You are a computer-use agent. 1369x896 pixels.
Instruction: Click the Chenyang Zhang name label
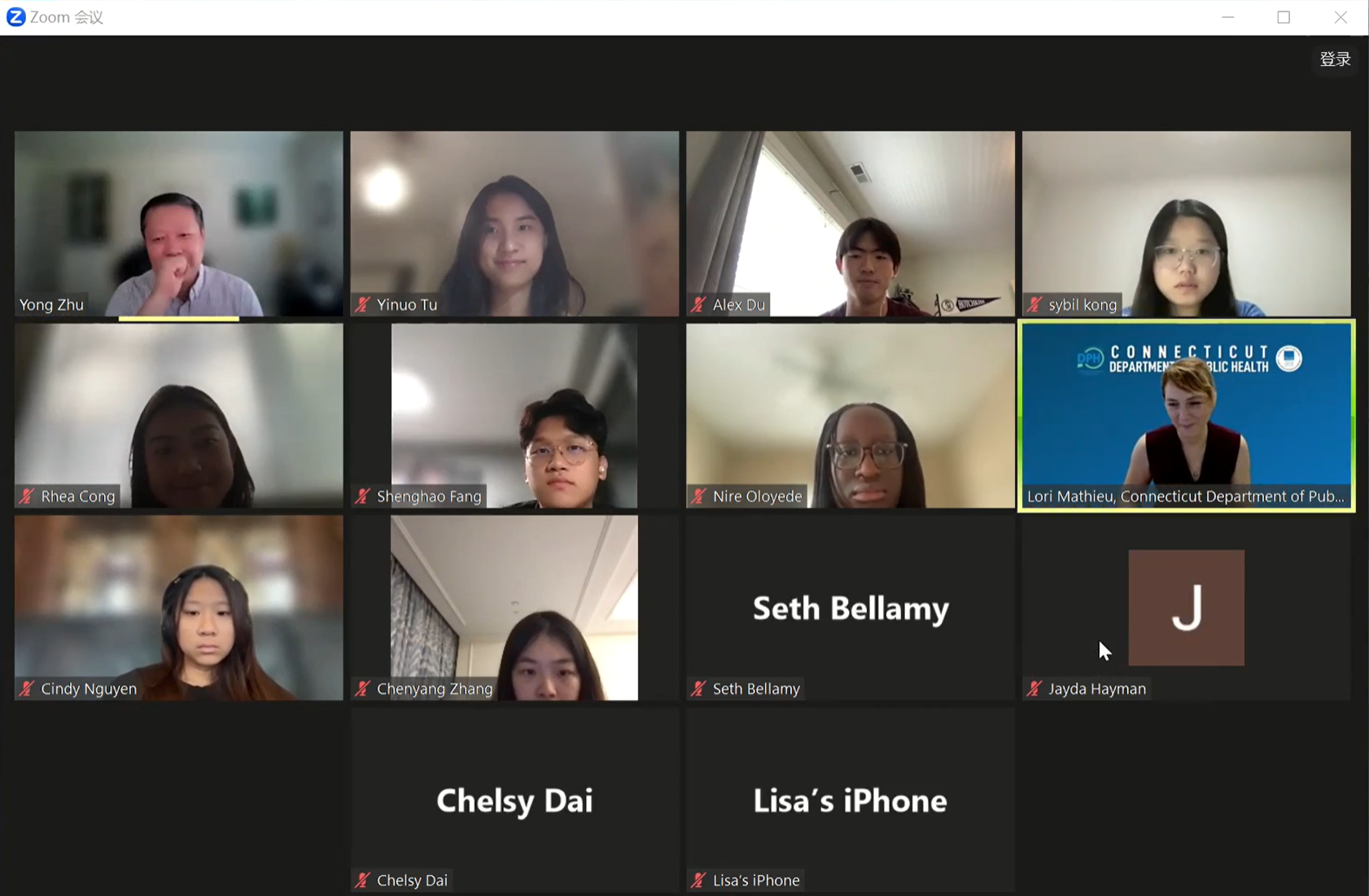[x=435, y=688]
